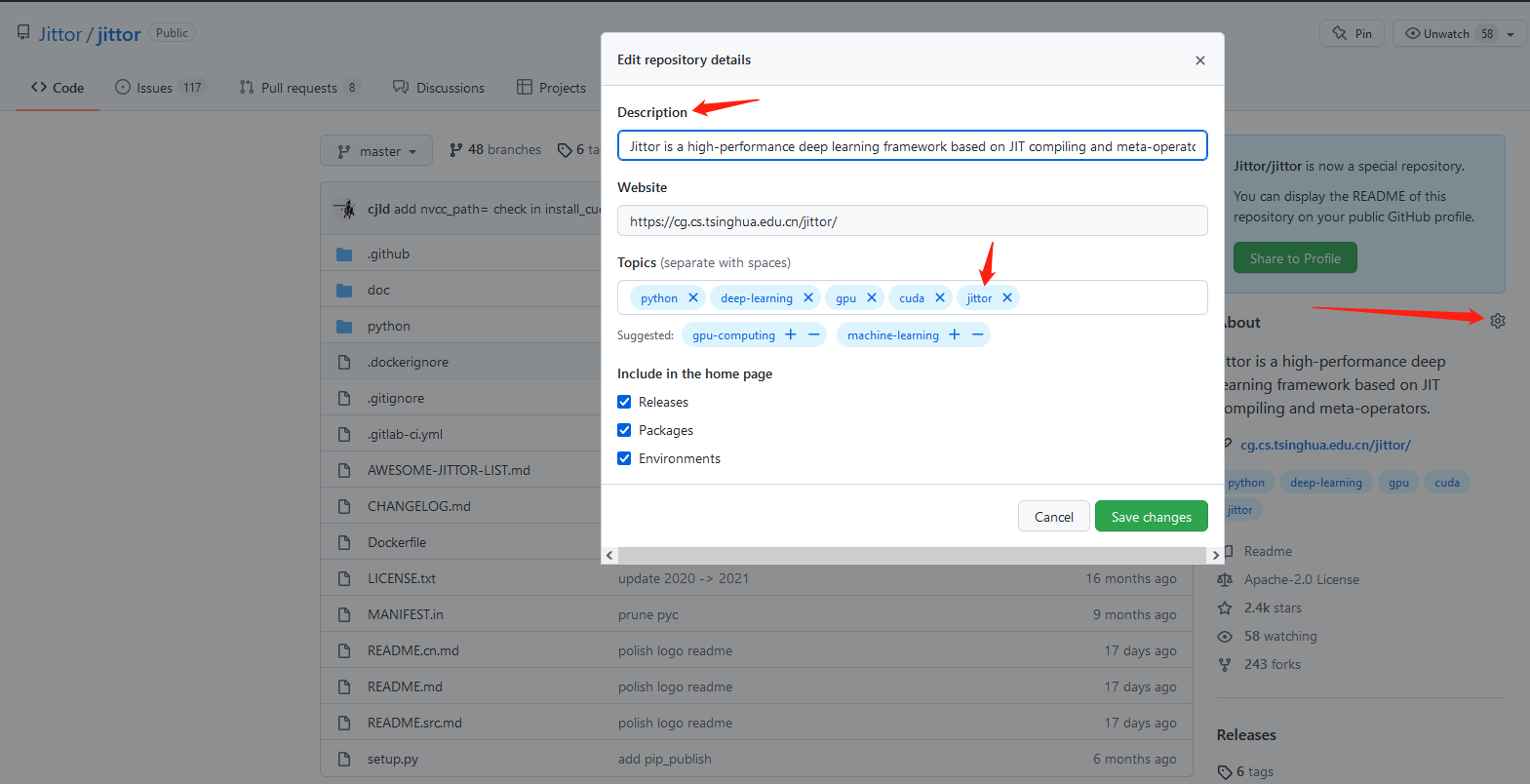Screen dimensions: 1530x784
Task: Add suggested gpu-computing topic with plus
Action: 791,335
